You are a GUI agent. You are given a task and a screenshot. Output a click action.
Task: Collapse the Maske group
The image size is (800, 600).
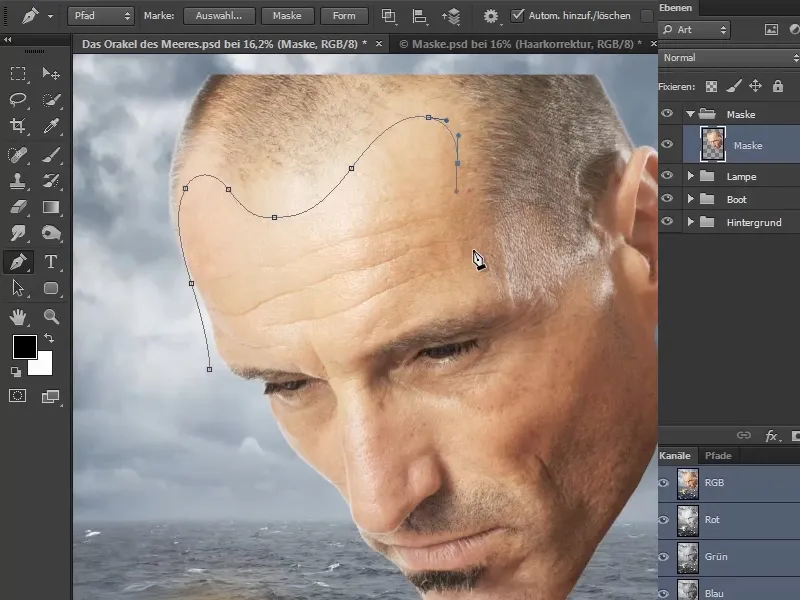pos(690,114)
